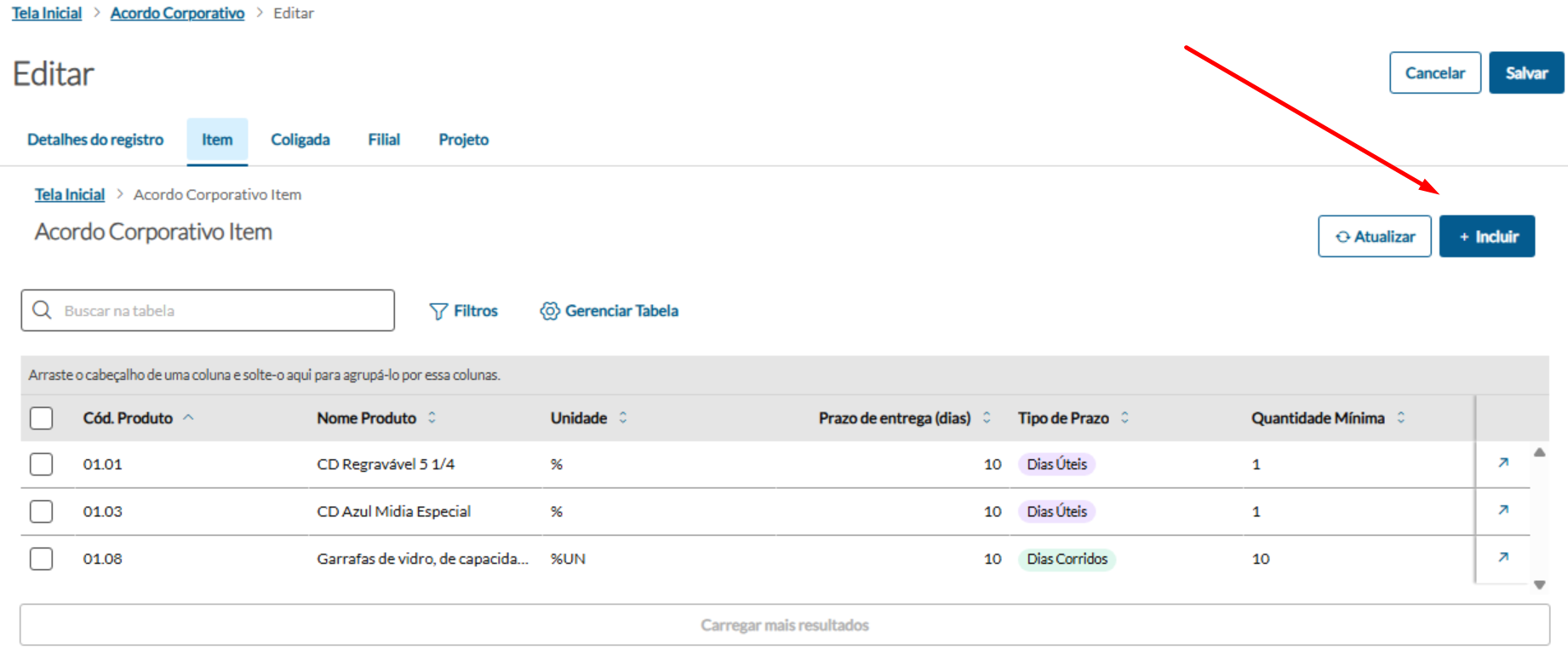Viewport: 1568px width, 650px height.
Task: Follow the Acordo Corporativo breadcrumb link
Action: click(177, 14)
